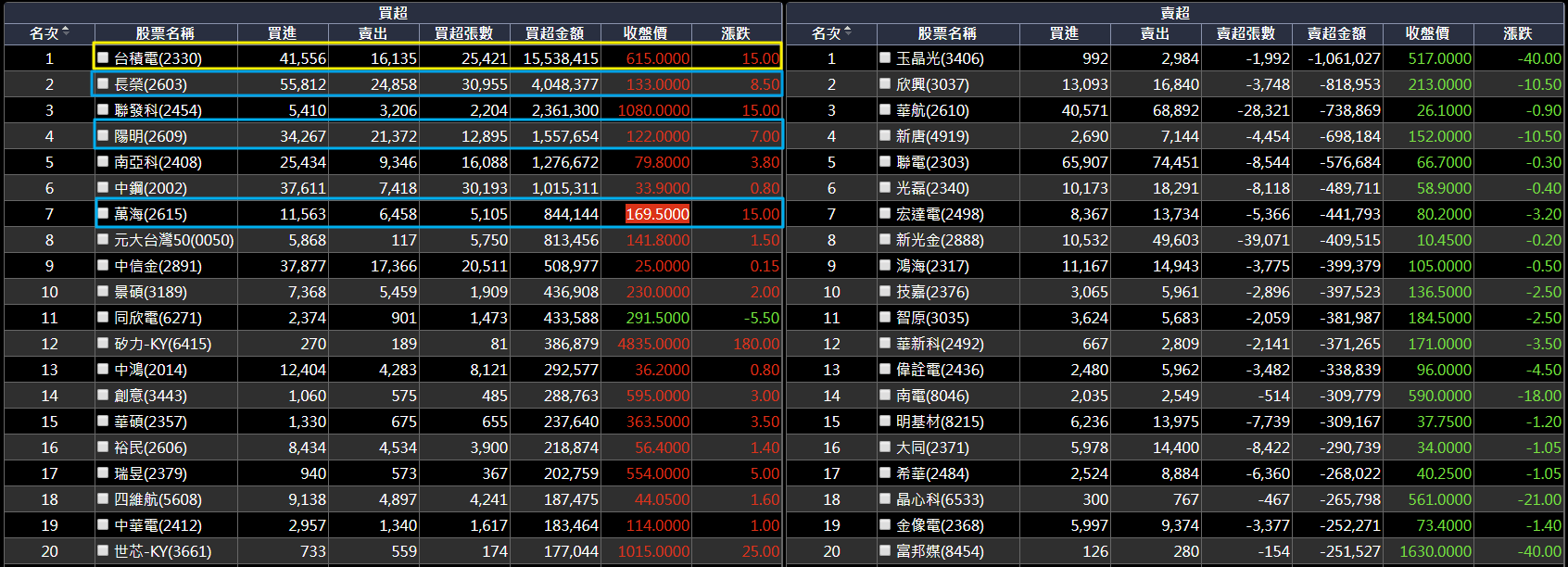Click the highlighted closing price 169.5000
The height and width of the screenshot is (567, 1568).
click(658, 214)
